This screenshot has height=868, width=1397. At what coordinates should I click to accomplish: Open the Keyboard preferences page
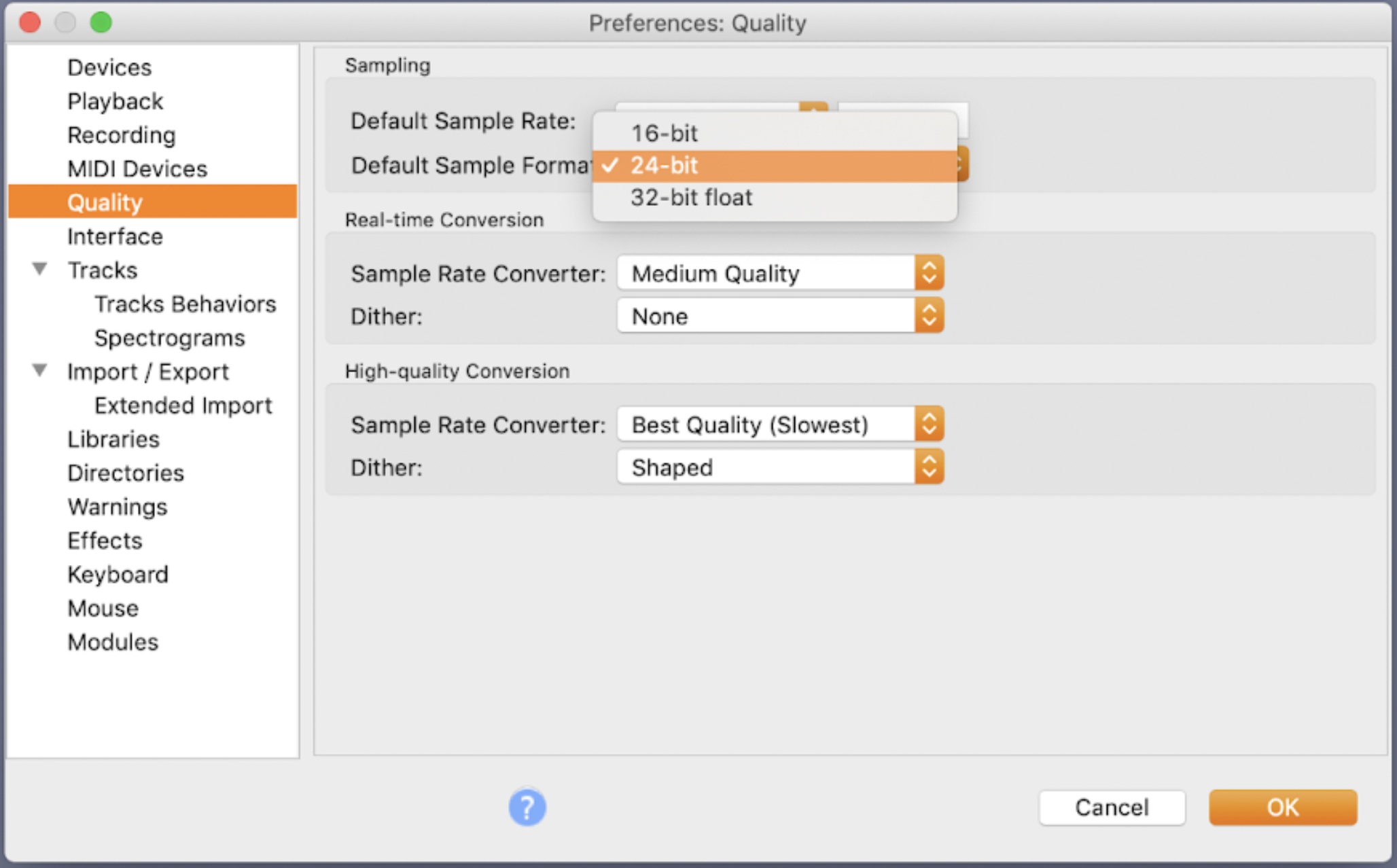pos(118,575)
